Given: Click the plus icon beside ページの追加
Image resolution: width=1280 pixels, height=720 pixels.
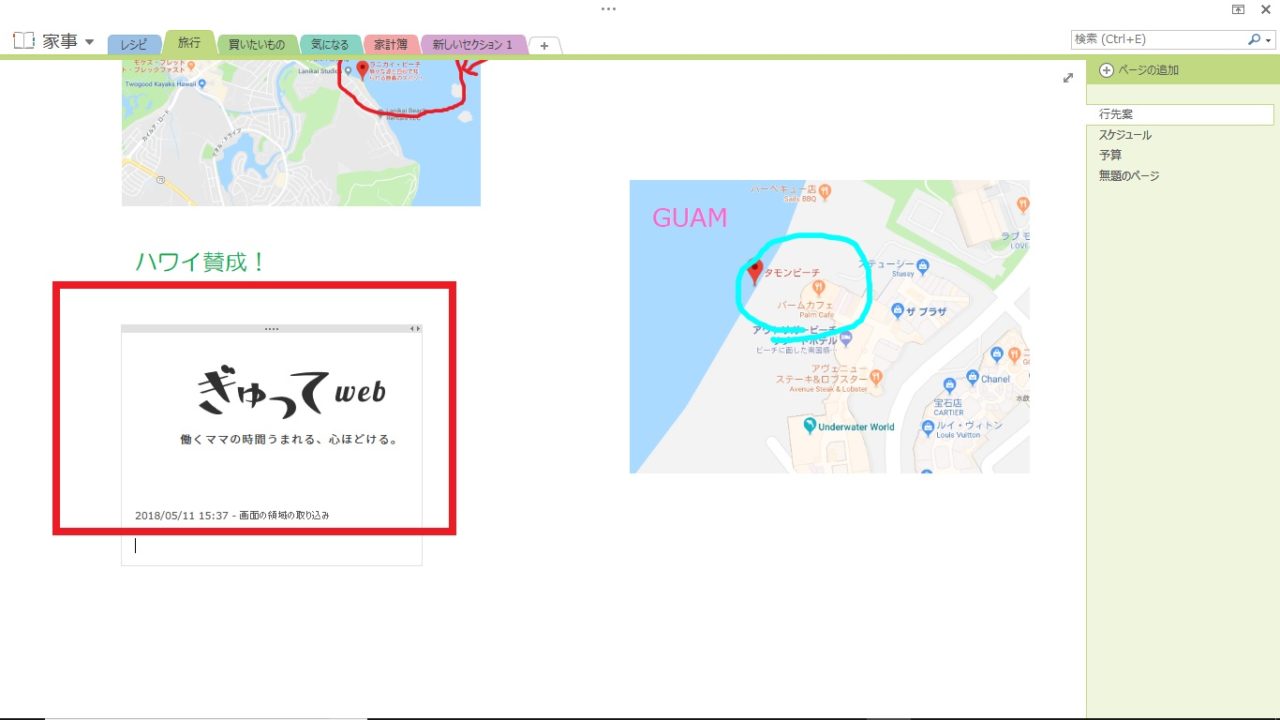Looking at the screenshot, I should (1106, 70).
